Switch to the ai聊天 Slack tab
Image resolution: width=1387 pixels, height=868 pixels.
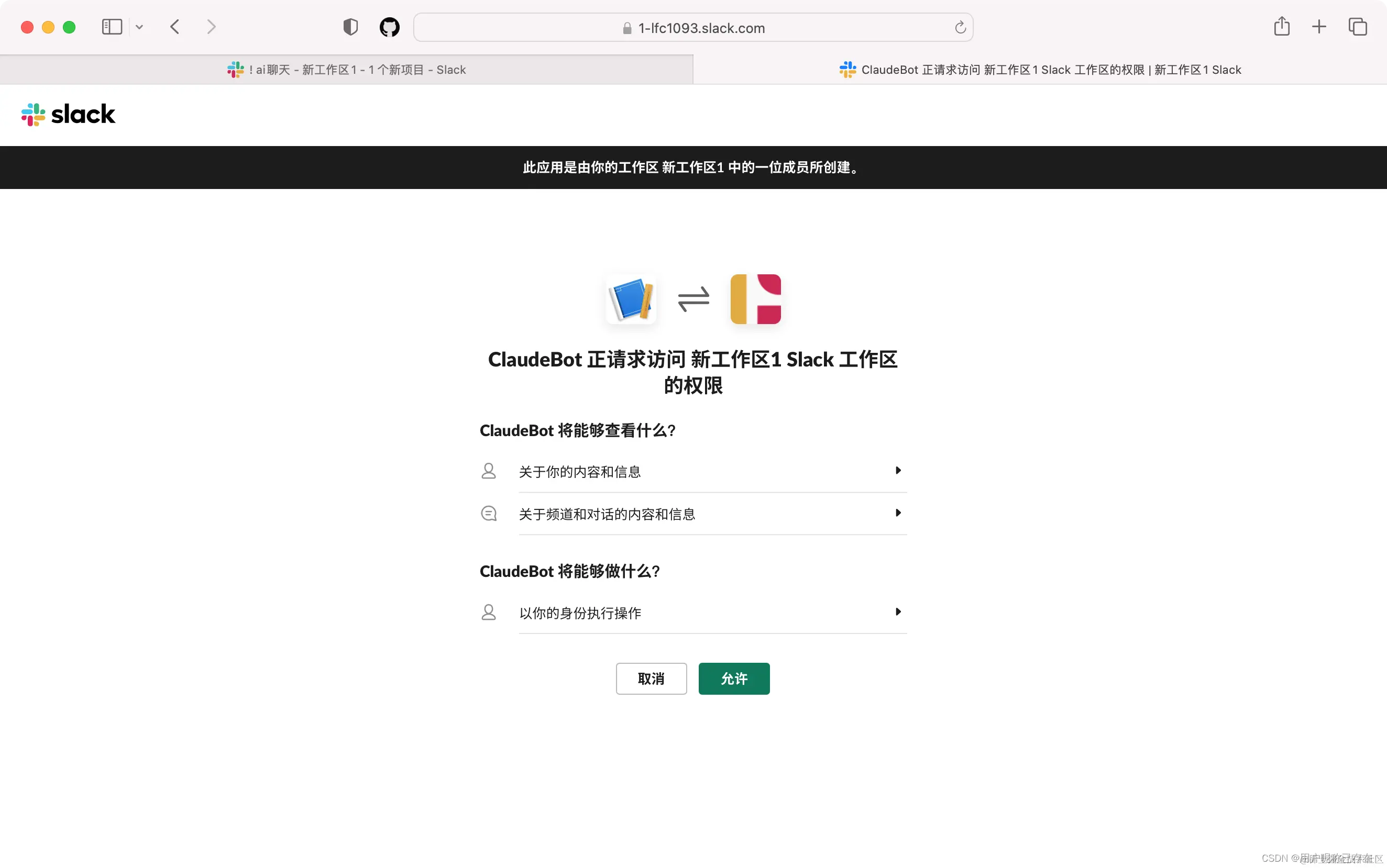[x=346, y=70]
